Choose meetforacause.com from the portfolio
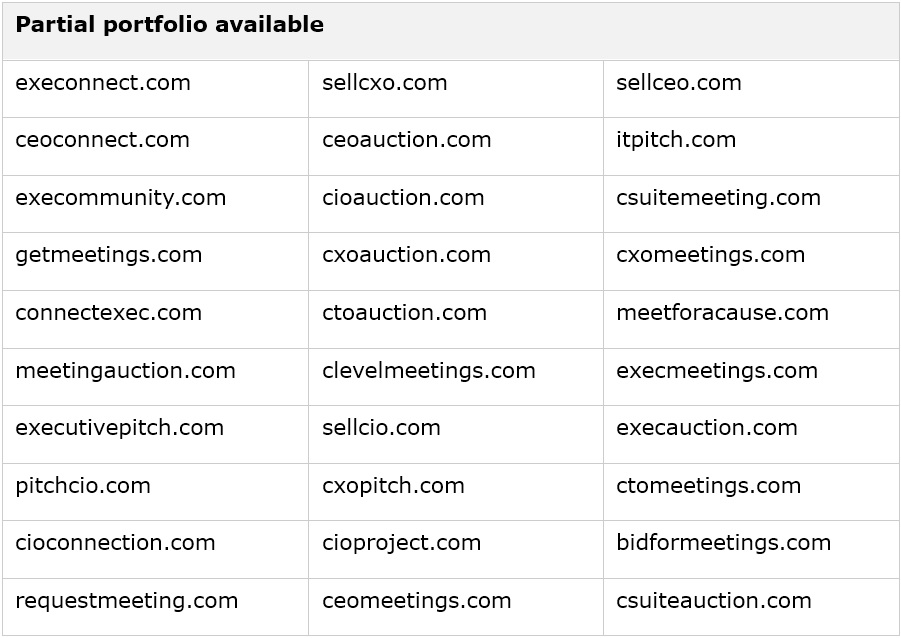The width and height of the screenshot is (901, 638). pos(722,313)
